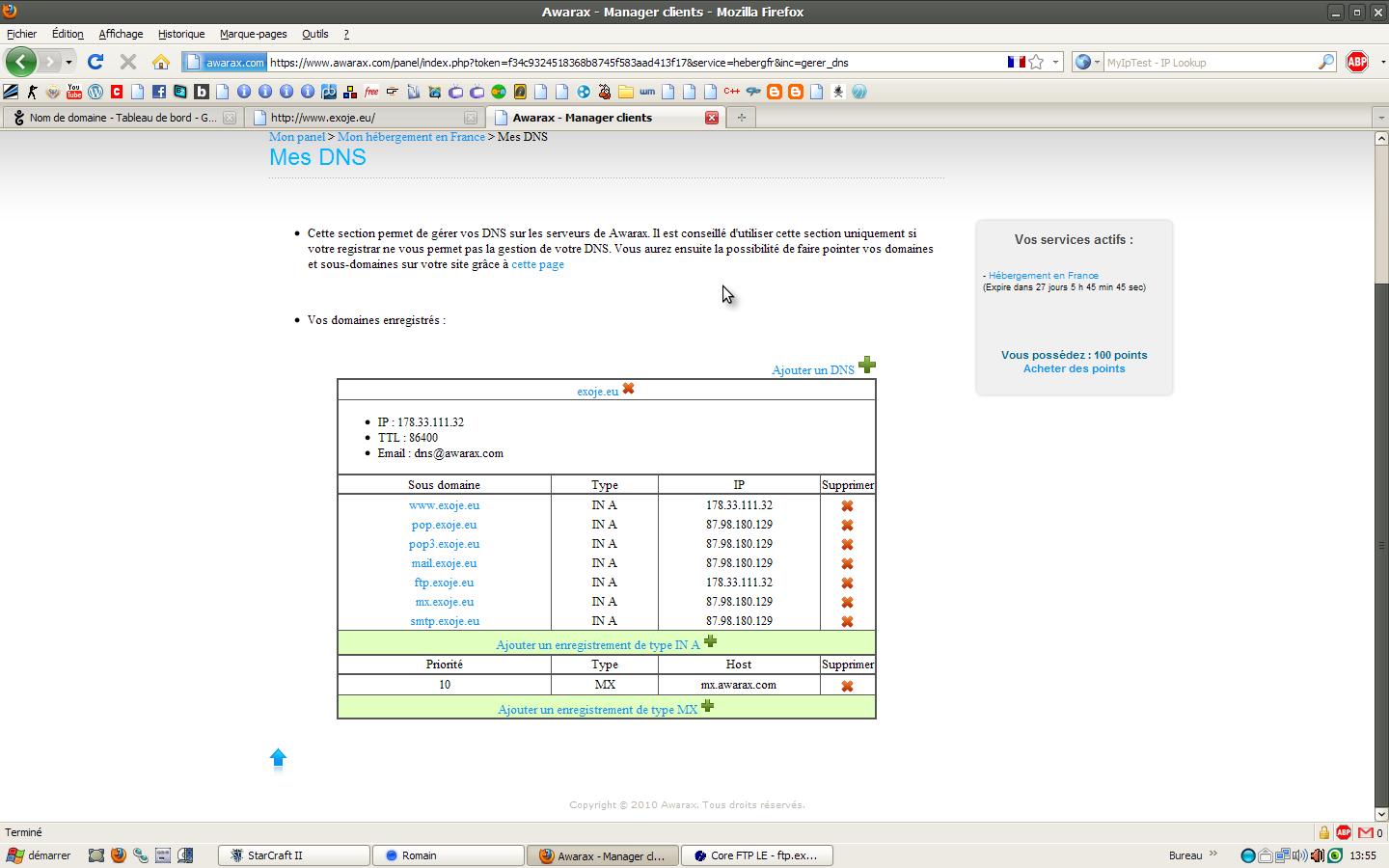Screen dimensions: 1389x868
Task: Click the page vertical scrollbar thumb
Action: coord(1380,545)
